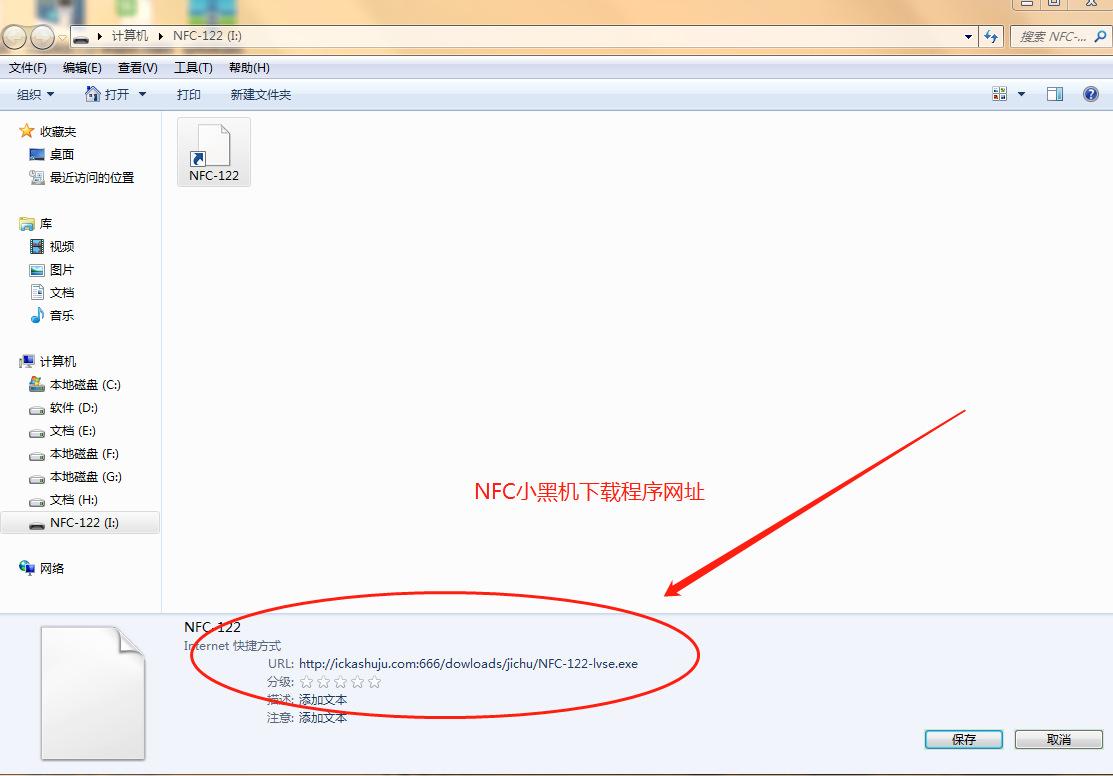This screenshot has height=776, width=1113.
Task: Click the refresh button beside address bar
Action: point(991,36)
